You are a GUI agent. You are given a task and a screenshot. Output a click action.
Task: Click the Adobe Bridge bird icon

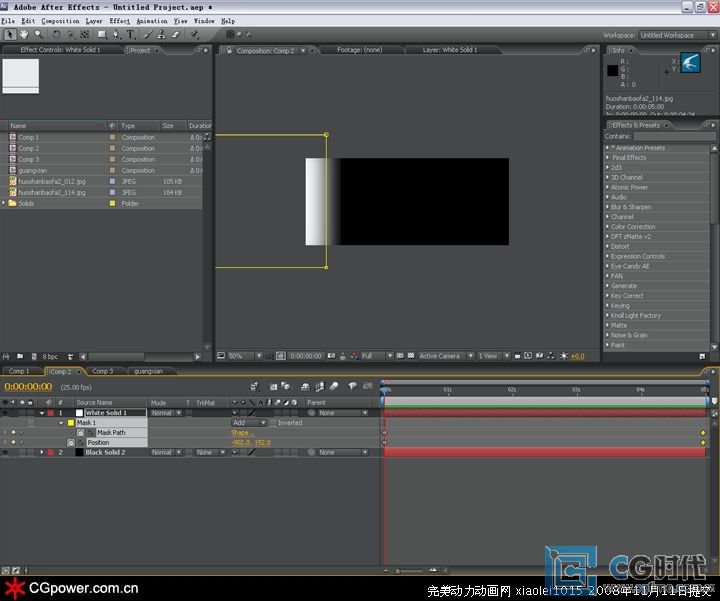[690, 63]
